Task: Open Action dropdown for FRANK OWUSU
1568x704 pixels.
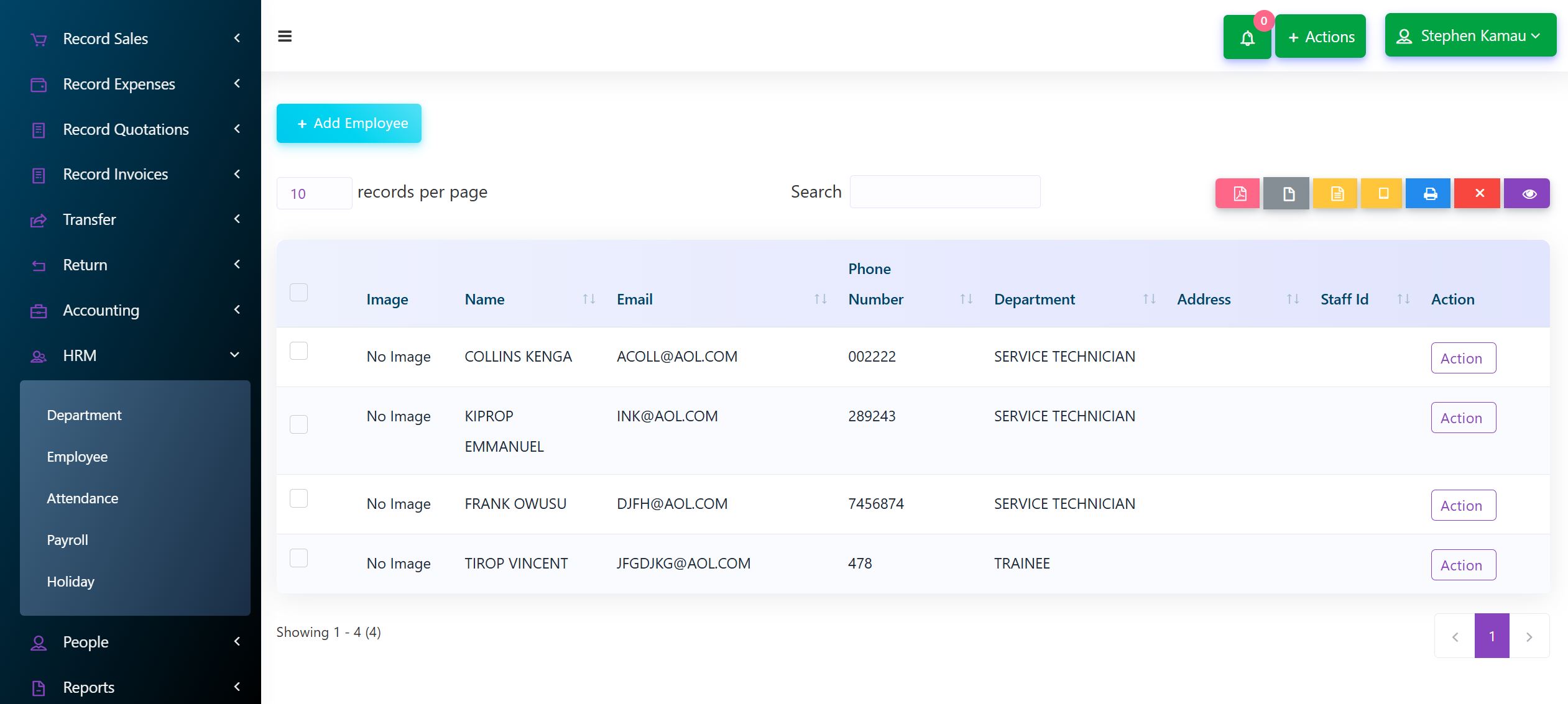Action: (1463, 505)
